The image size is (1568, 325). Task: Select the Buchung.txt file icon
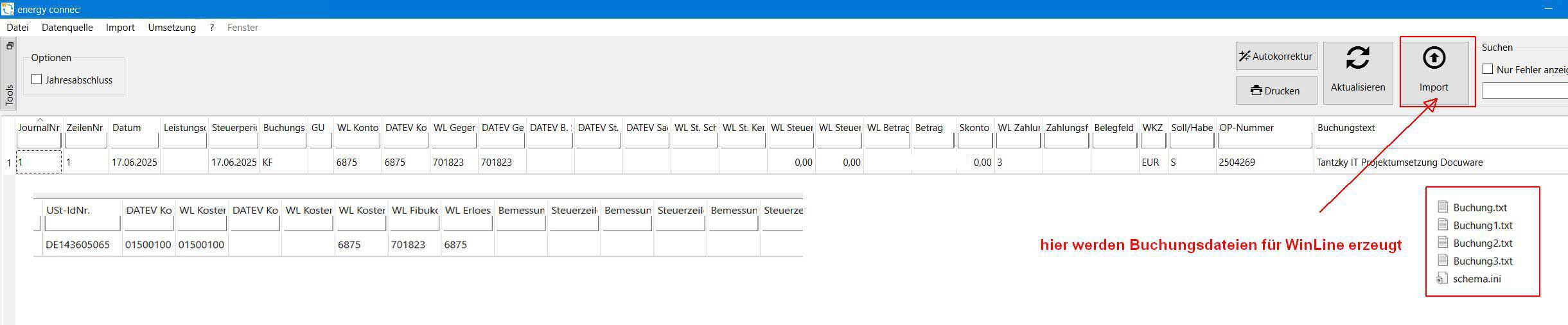pos(1443,207)
